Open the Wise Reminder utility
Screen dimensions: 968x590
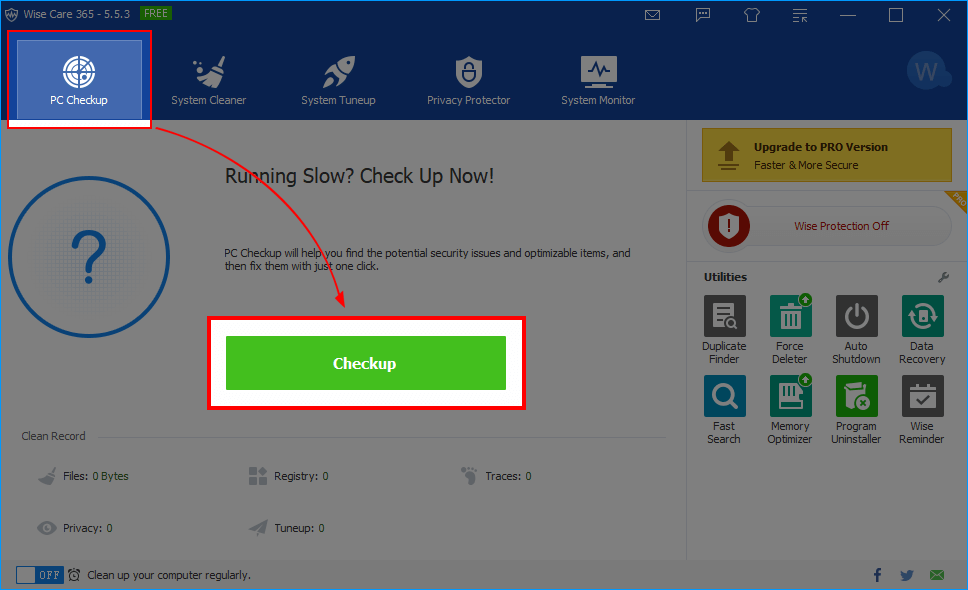[922, 410]
